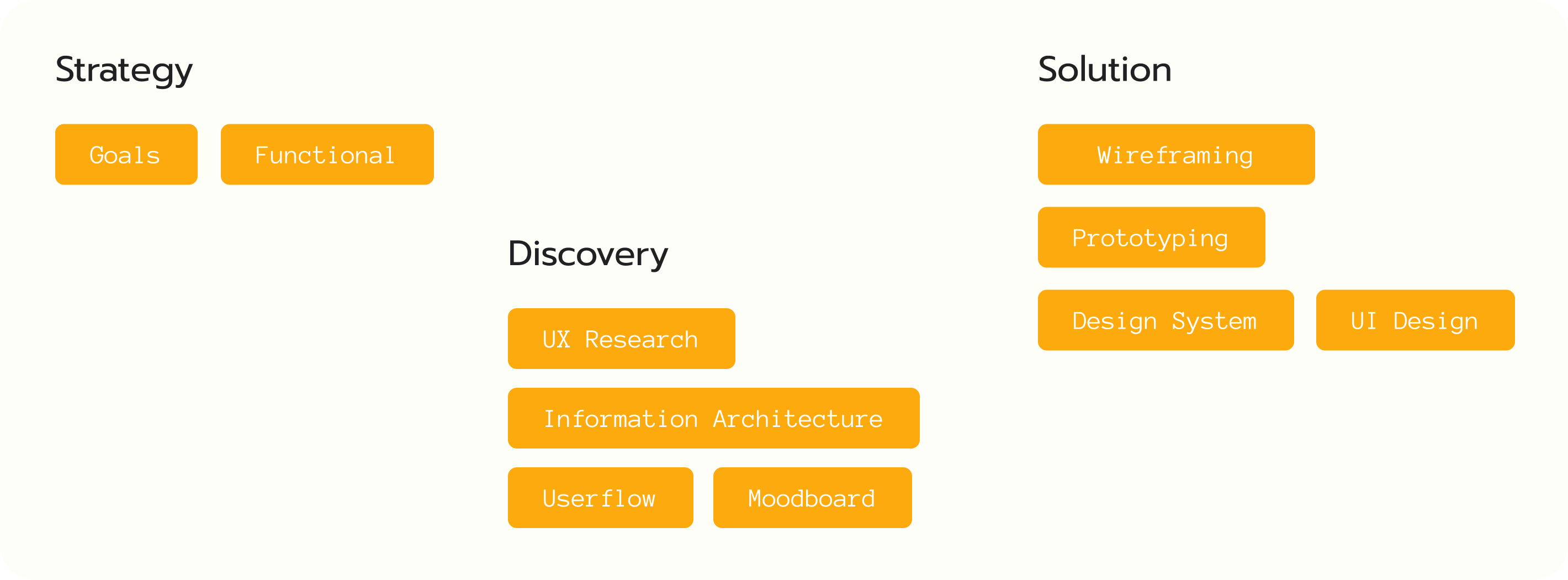This screenshot has height=580, width=1568.
Task: Choose the Moodboard tag
Action: pos(812,498)
